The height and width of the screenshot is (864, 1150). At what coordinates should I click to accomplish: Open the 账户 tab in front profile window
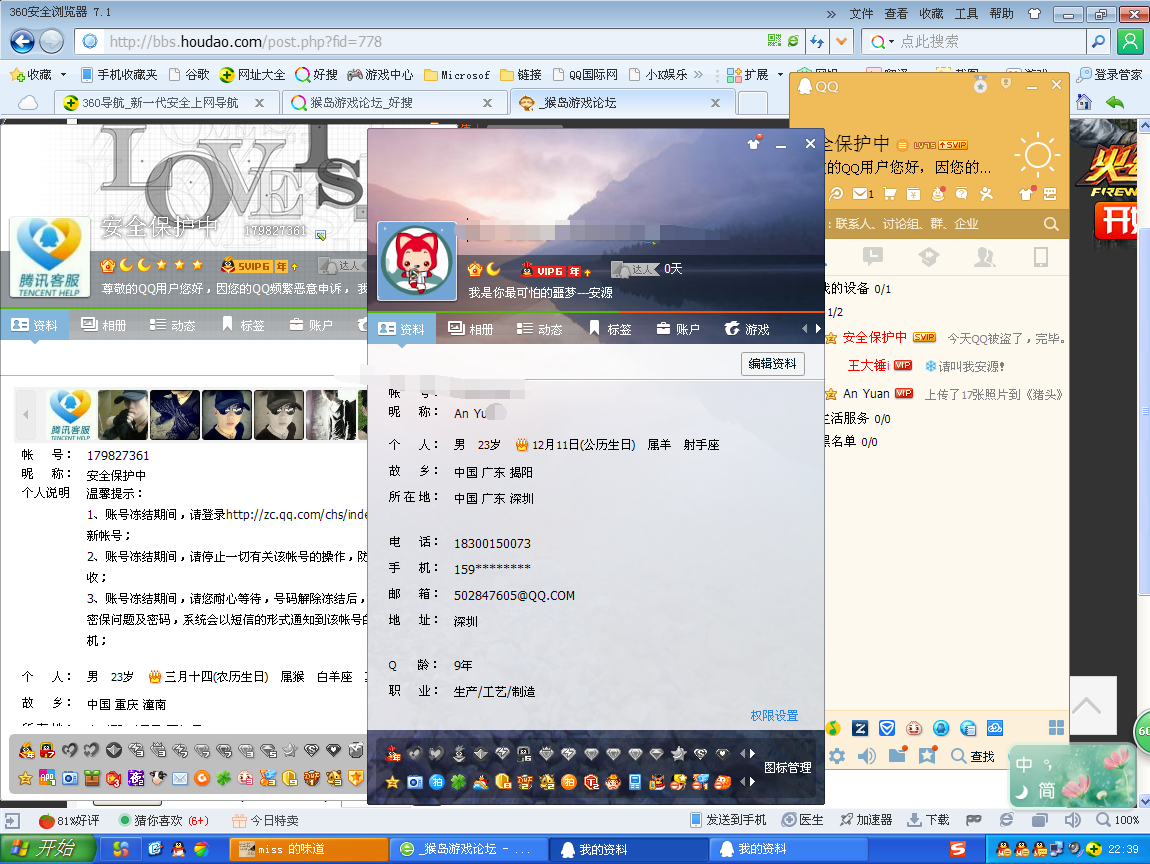[678, 329]
